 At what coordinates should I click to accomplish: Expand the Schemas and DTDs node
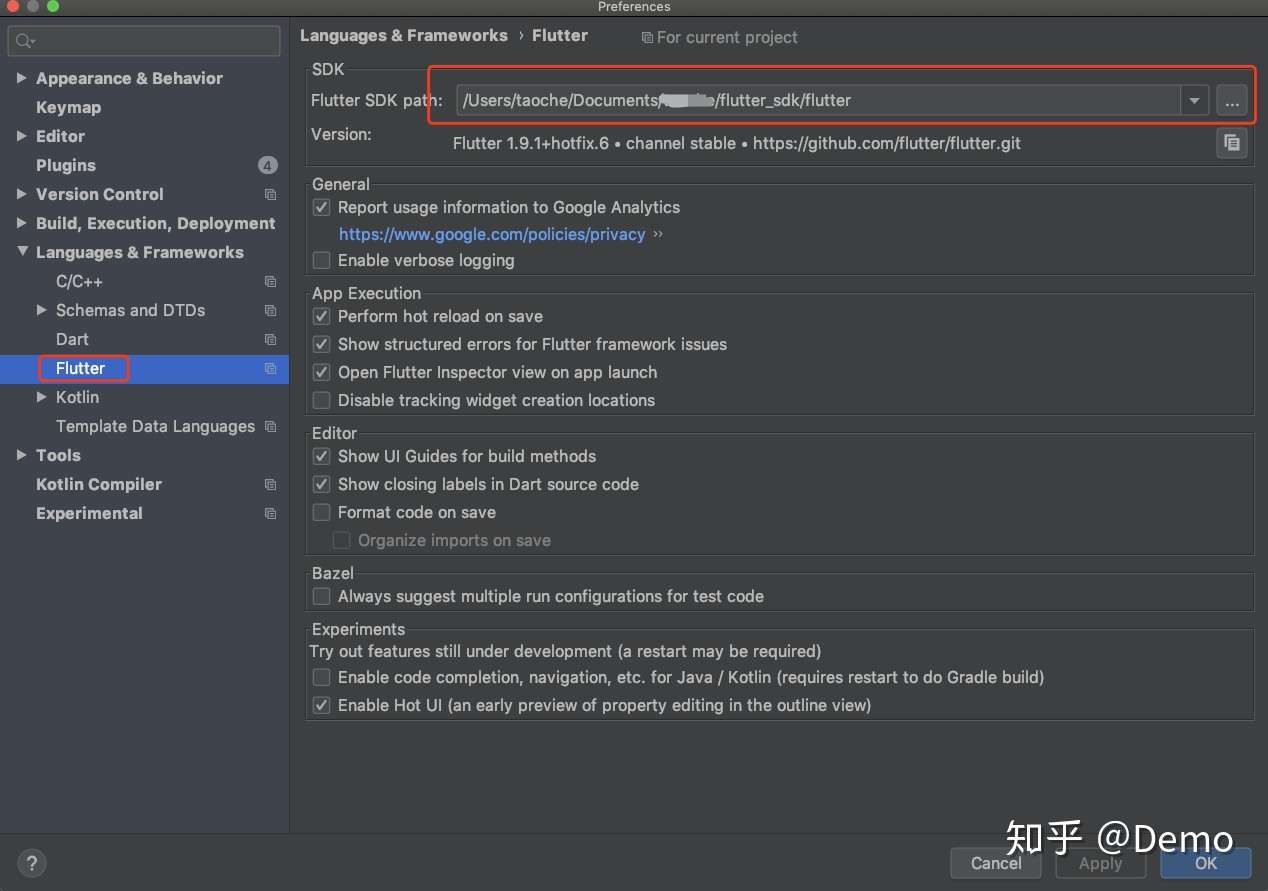(42, 310)
